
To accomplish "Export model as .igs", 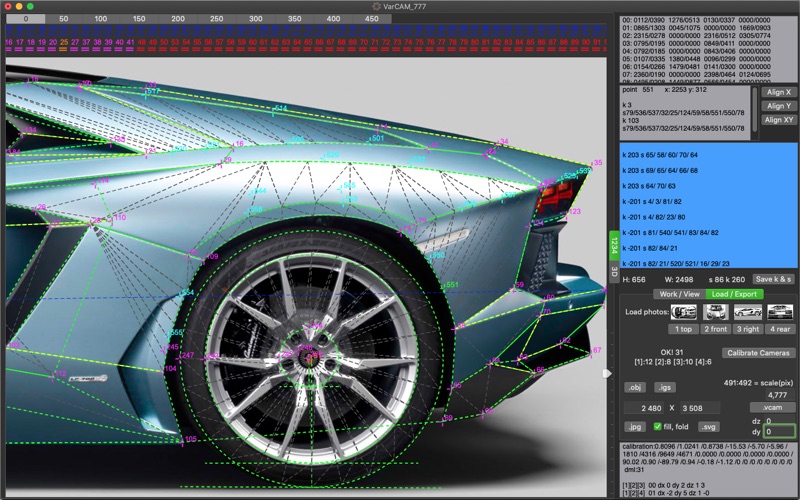I will click(x=665, y=388).
